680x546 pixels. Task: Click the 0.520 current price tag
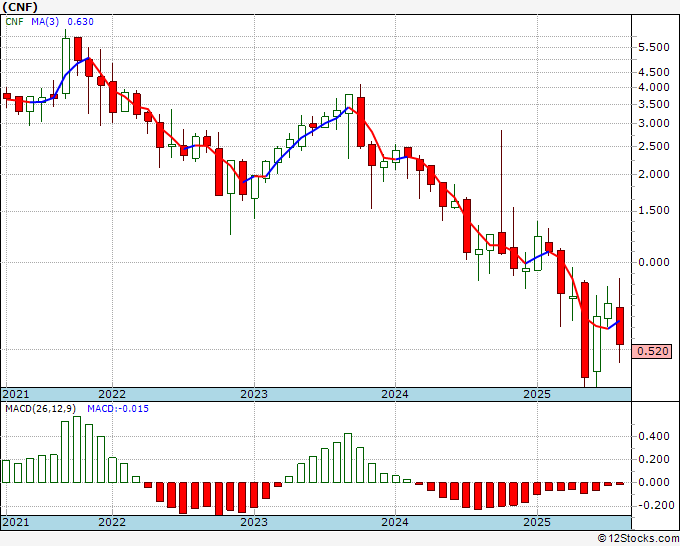[652, 351]
